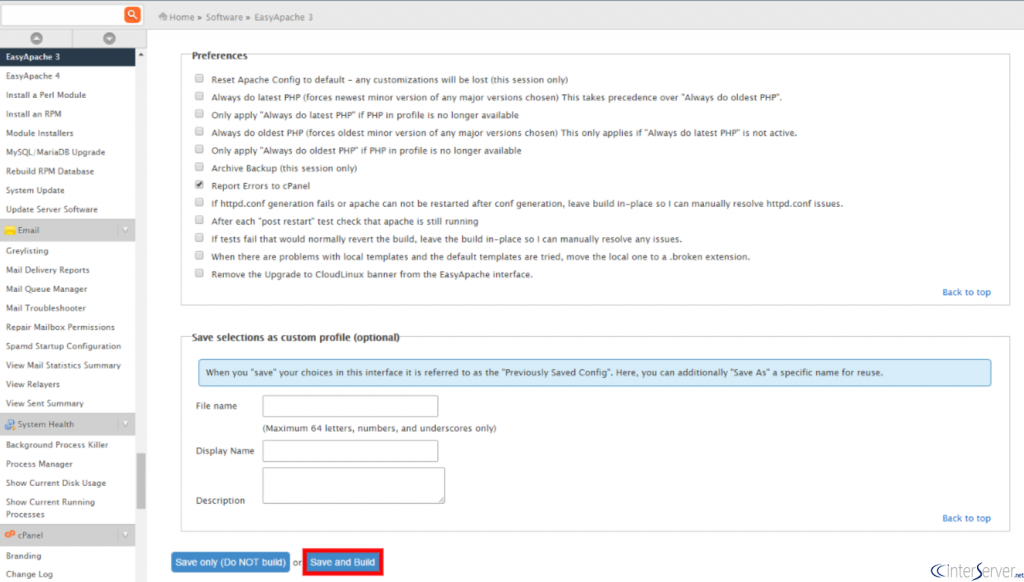This screenshot has width=1024, height=582.
Task: Click the Display Name input field
Action: coord(350,451)
